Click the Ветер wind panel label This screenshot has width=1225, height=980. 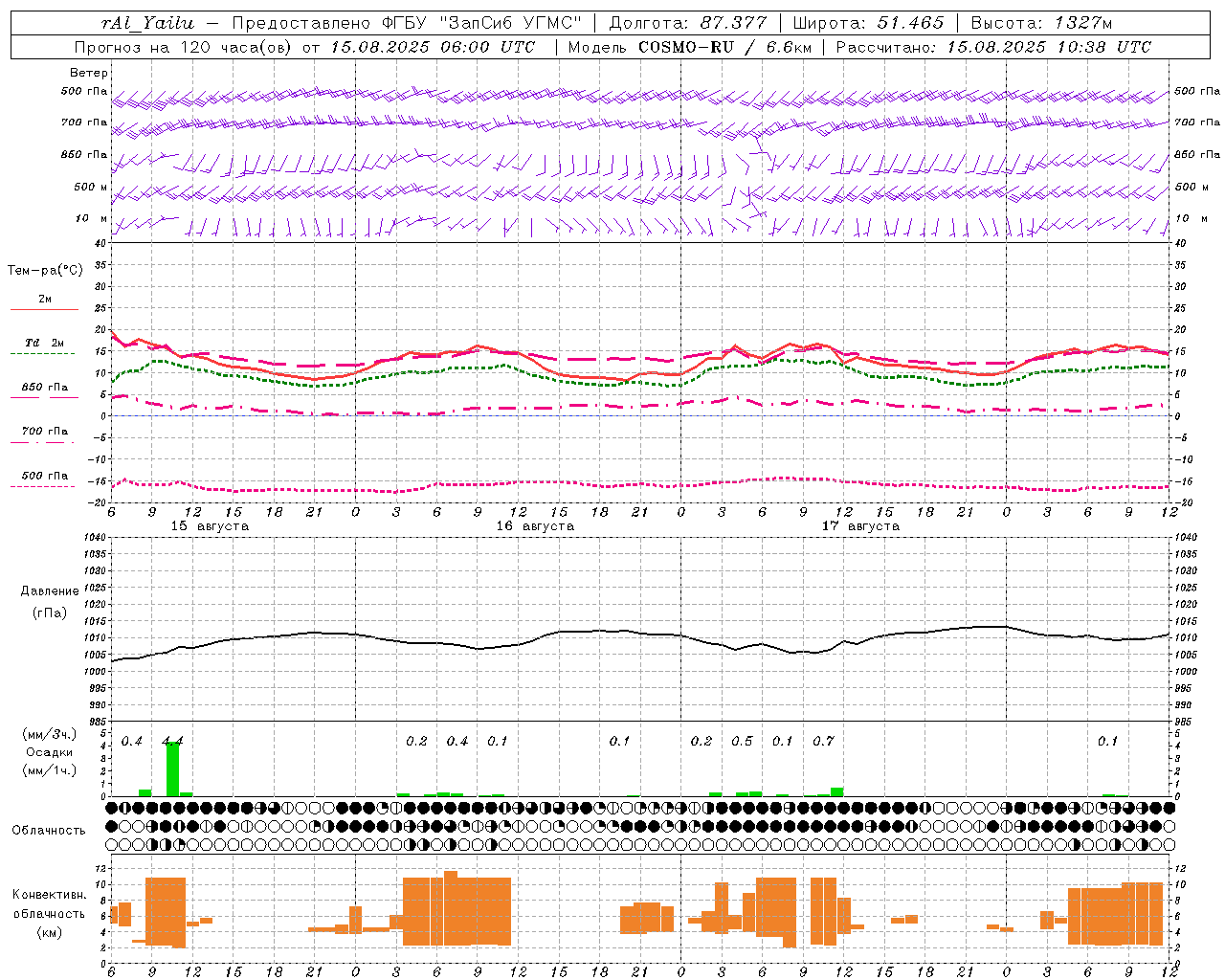(89, 73)
